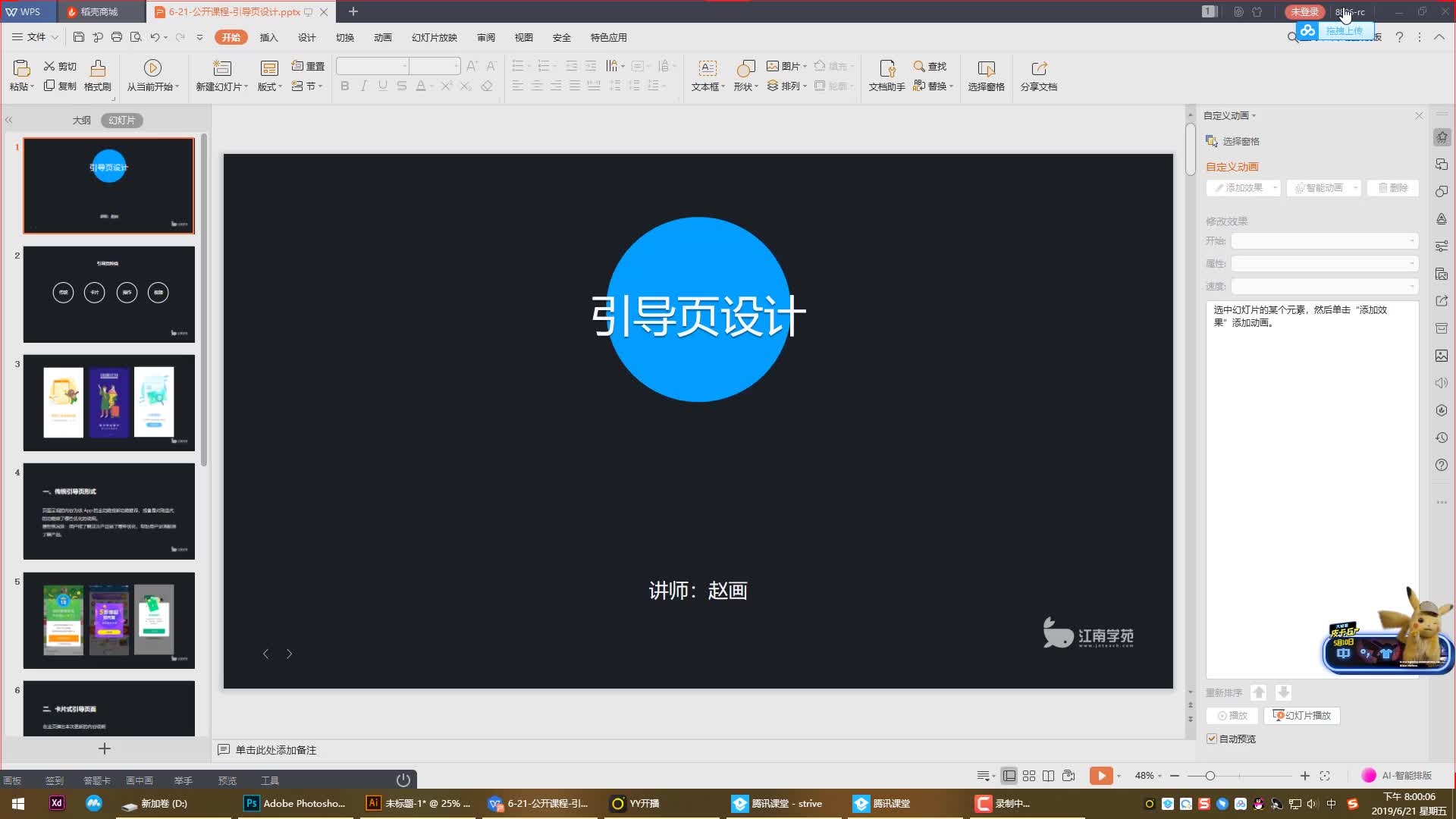Click the 未登录 login button
Screen dimensions: 1456x819
(1304, 12)
